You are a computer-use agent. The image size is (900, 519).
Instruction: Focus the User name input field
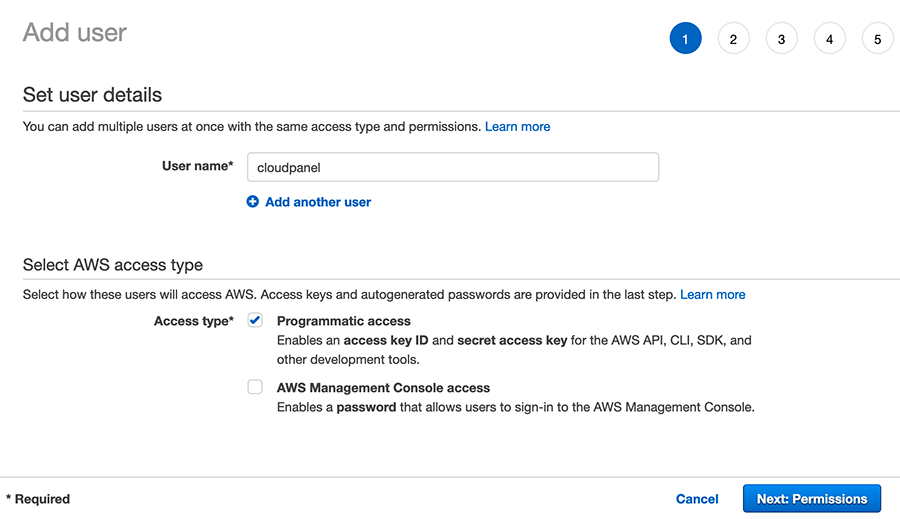453,167
